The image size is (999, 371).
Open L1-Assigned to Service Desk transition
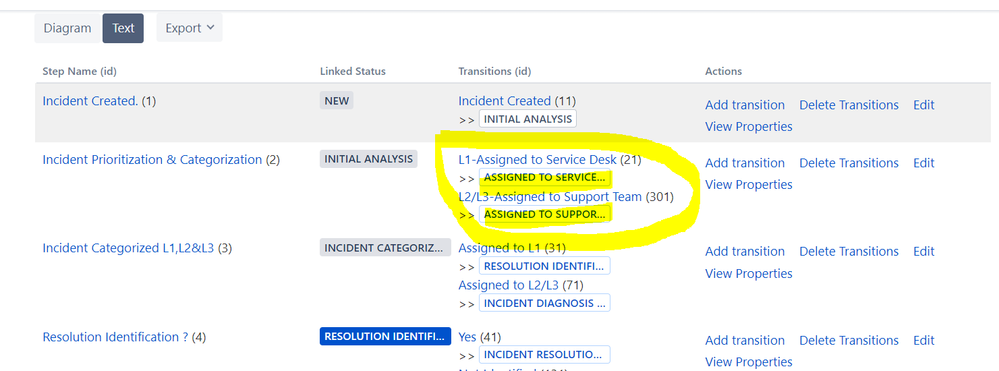[538, 159]
